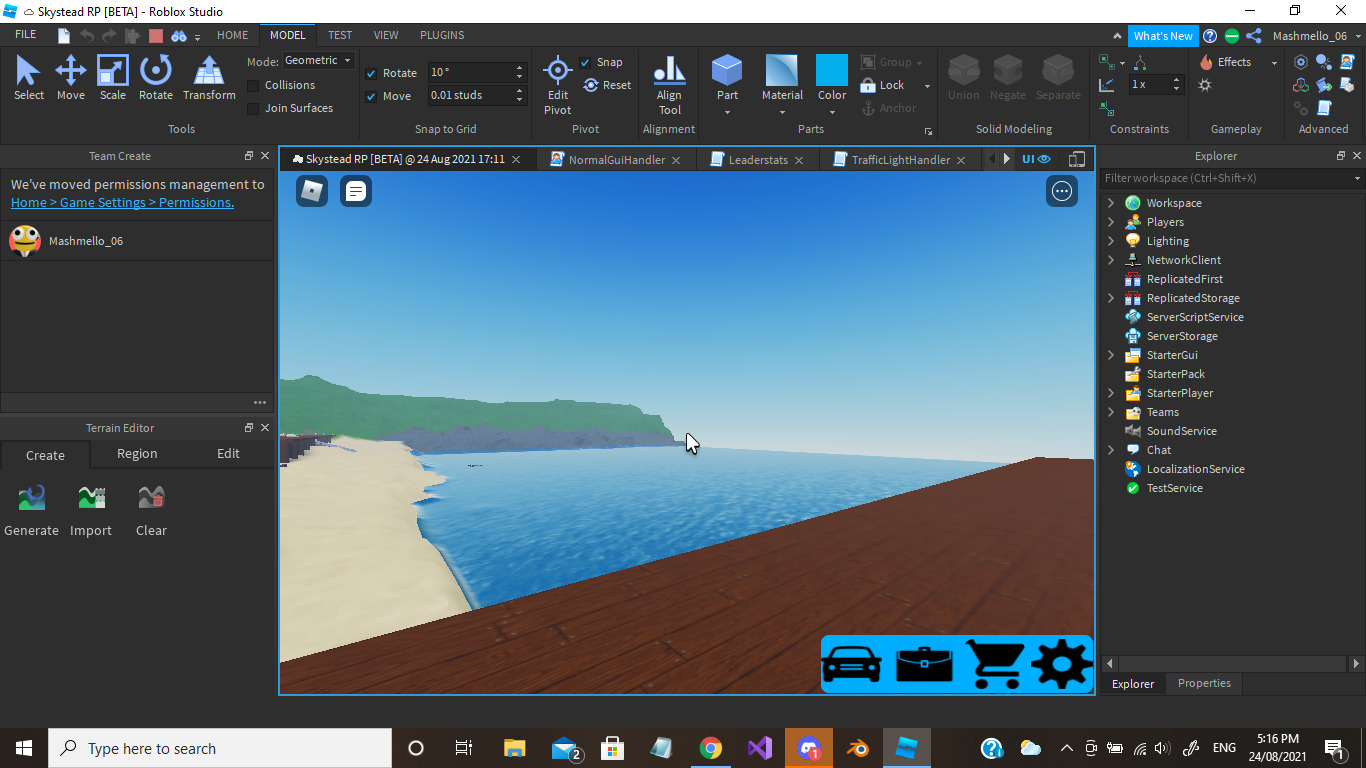Enable the Collisions checkbox
Viewport: 1366px width, 768px height.
pyautogui.click(x=253, y=86)
